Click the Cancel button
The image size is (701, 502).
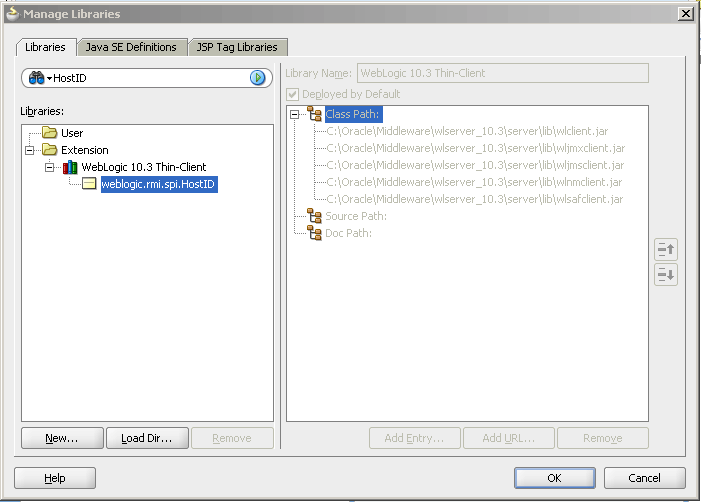644,478
